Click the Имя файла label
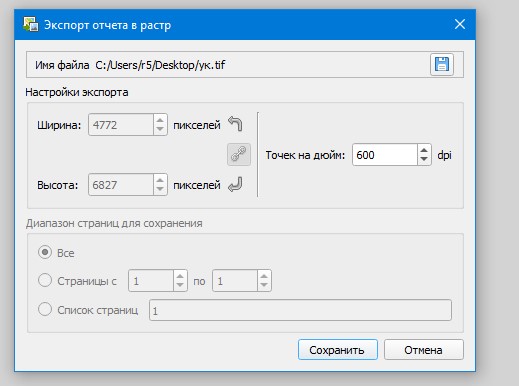The height and width of the screenshot is (386, 519). 62,65
